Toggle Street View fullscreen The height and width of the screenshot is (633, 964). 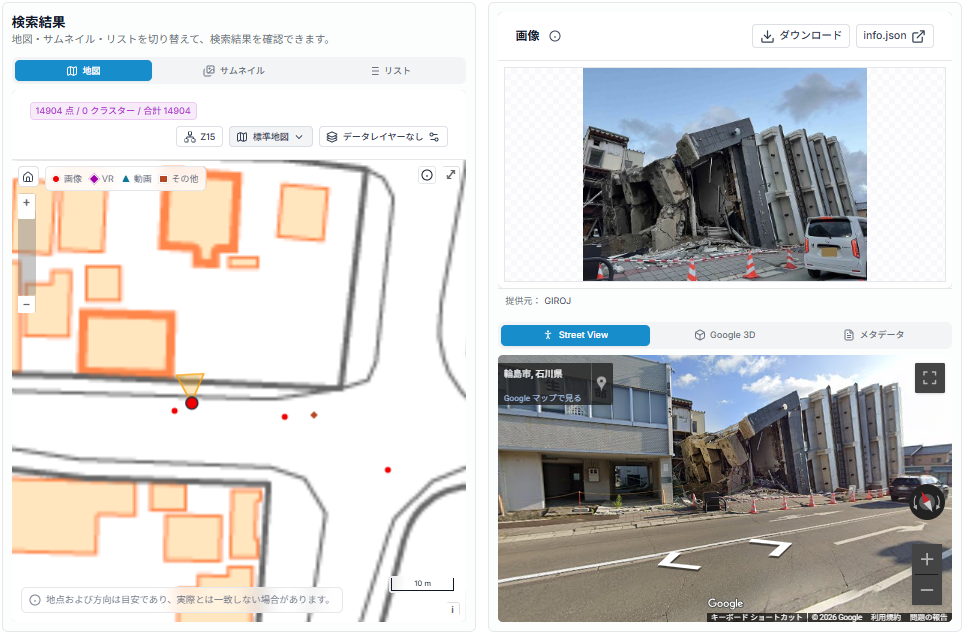(930, 377)
